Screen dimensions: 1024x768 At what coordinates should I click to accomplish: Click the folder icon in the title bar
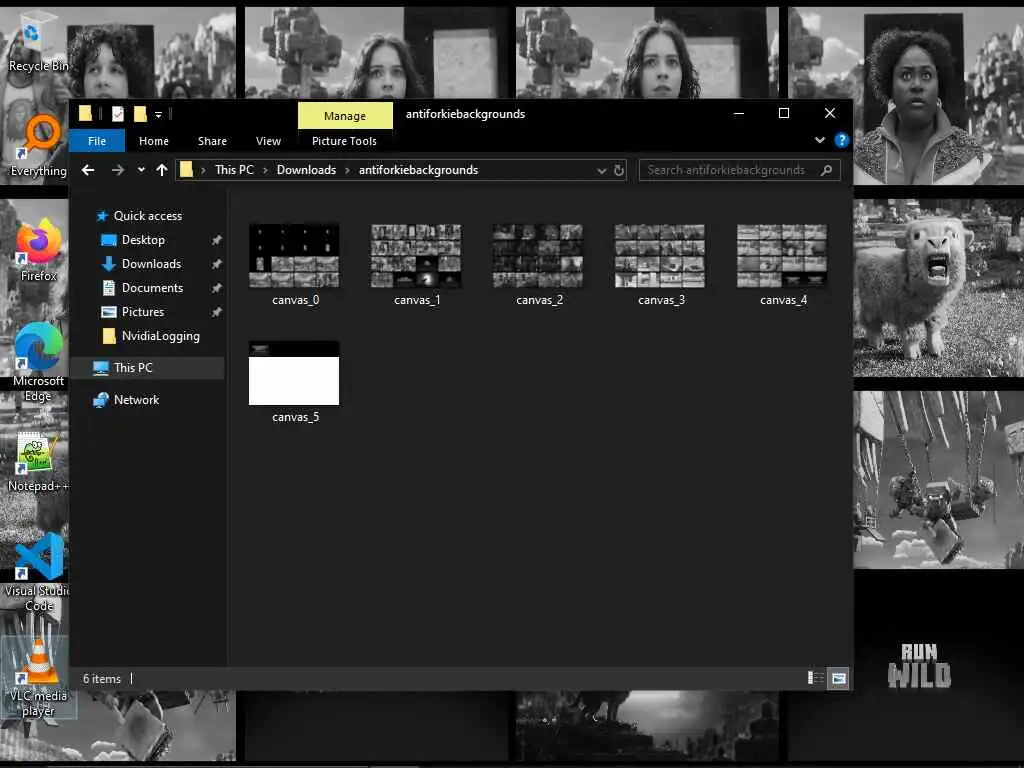[x=85, y=114]
